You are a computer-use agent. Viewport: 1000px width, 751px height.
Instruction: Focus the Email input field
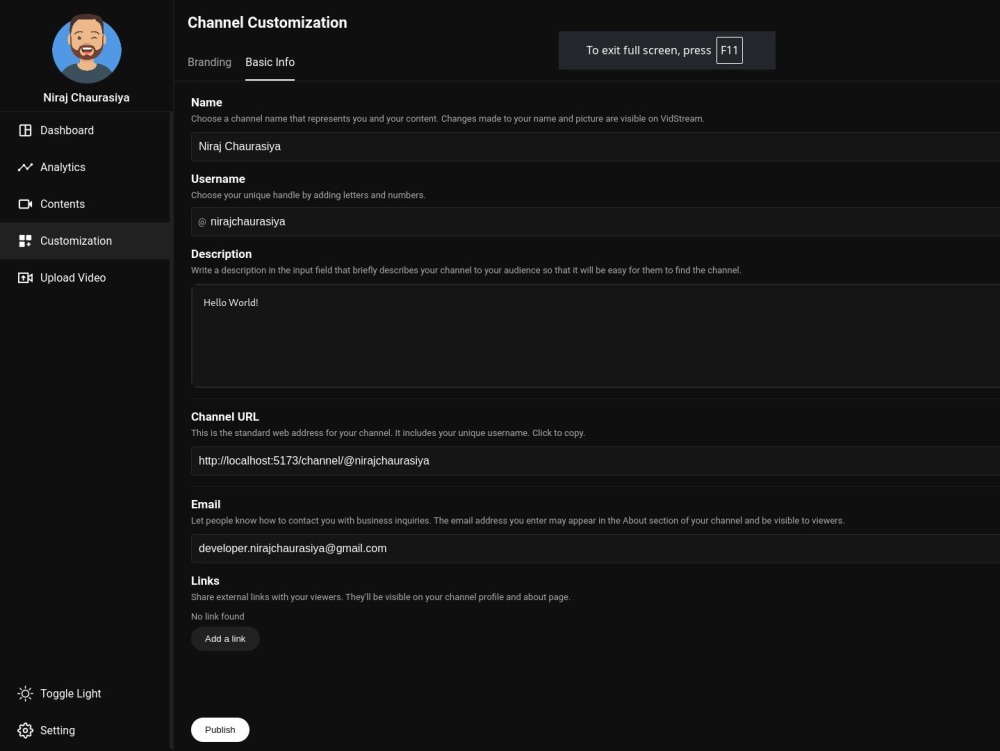(x=596, y=548)
